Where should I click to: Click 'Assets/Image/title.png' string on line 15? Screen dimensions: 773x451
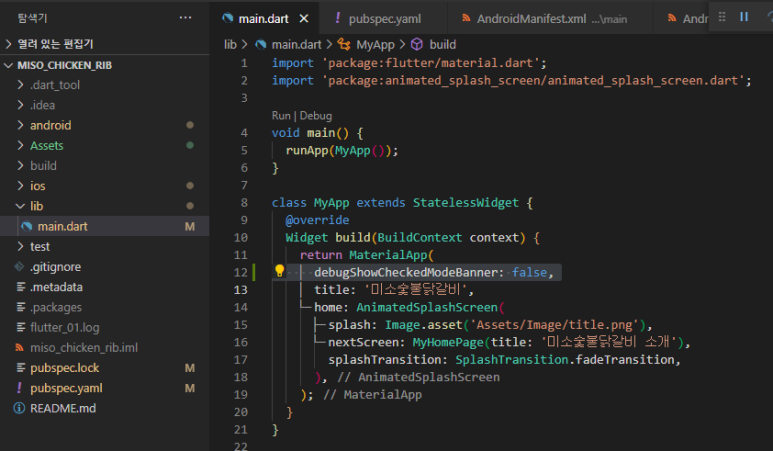click(554, 325)
